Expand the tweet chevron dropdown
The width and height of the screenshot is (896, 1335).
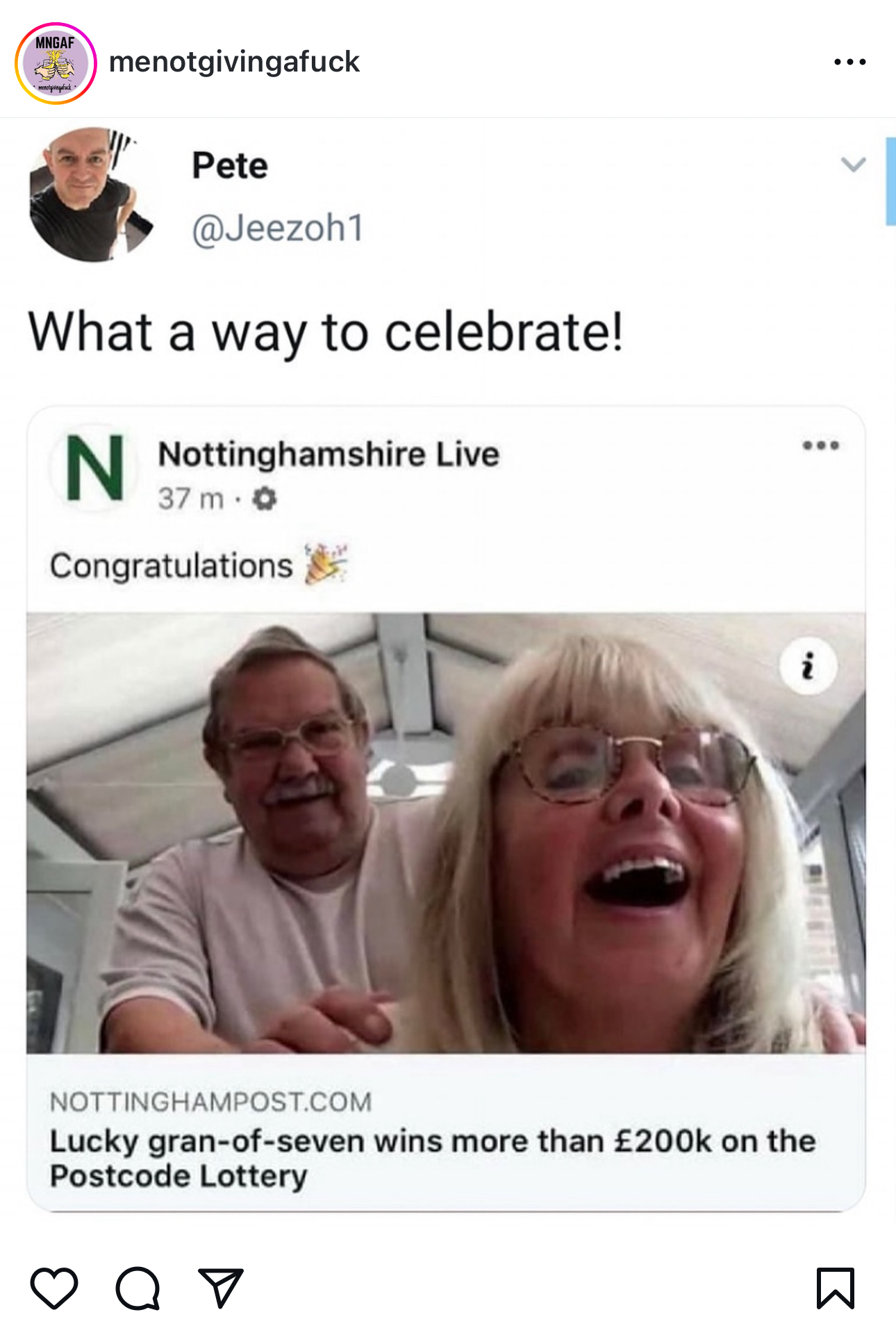pyautogui.click(x=853, y=165)
